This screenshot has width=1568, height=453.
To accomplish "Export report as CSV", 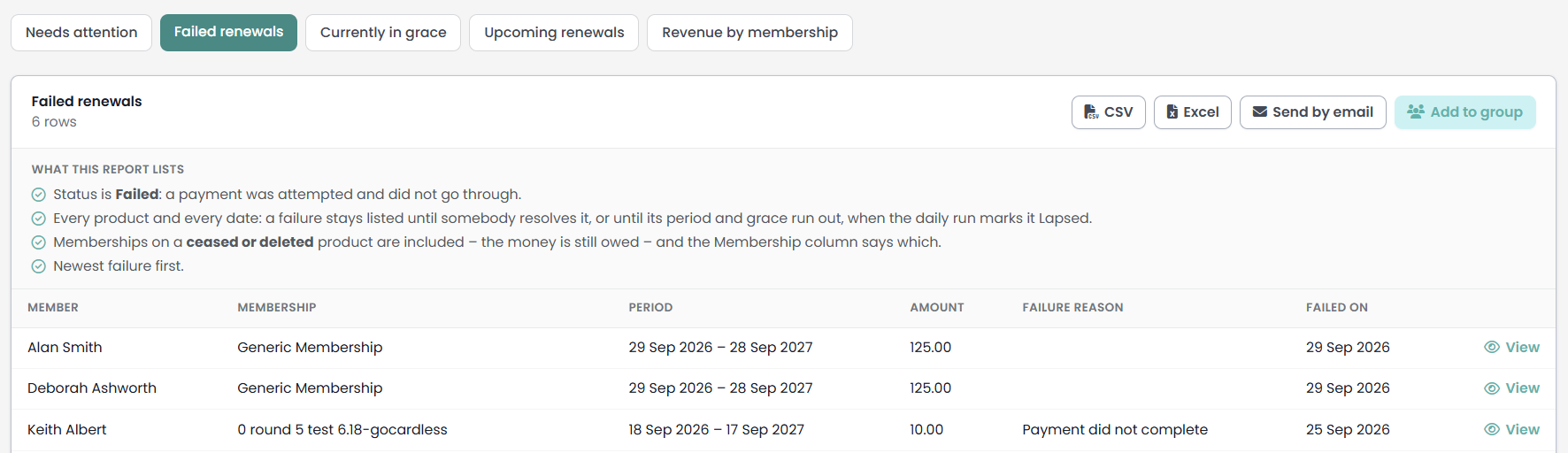I will click(x=1109, y=112).
